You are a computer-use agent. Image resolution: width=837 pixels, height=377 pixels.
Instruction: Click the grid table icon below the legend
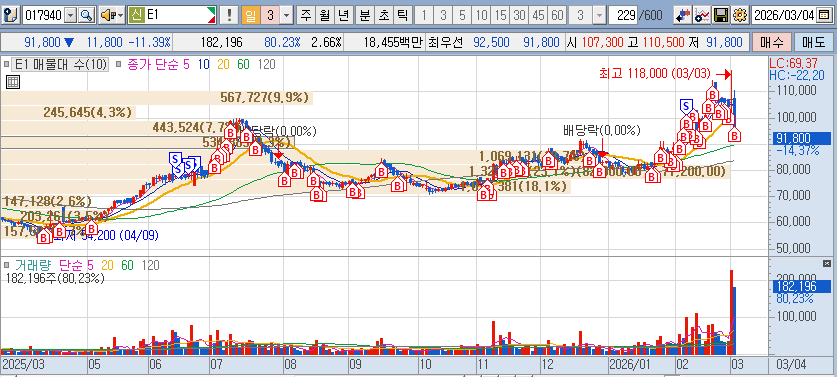(13, 82)
